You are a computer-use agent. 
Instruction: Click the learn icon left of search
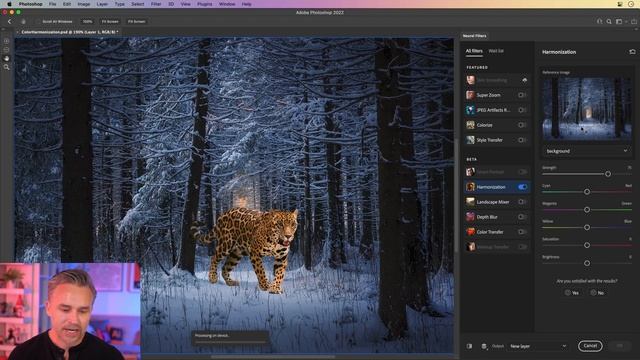(x=599, y=21)
